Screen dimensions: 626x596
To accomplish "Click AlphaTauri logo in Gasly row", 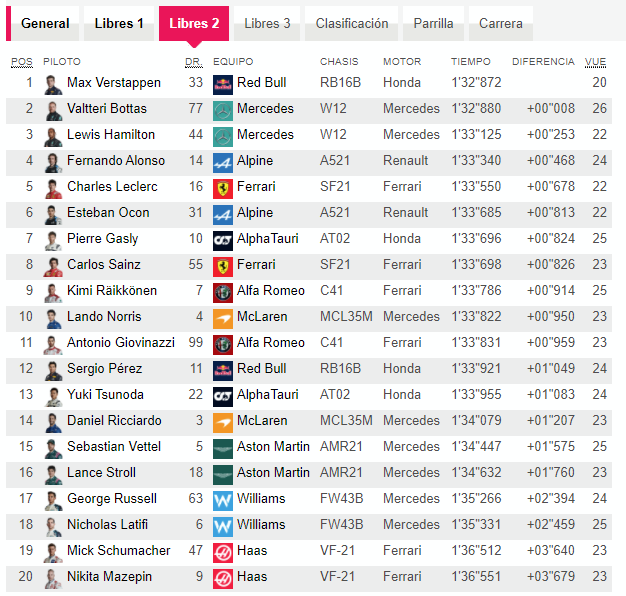I will click(223, 240).
